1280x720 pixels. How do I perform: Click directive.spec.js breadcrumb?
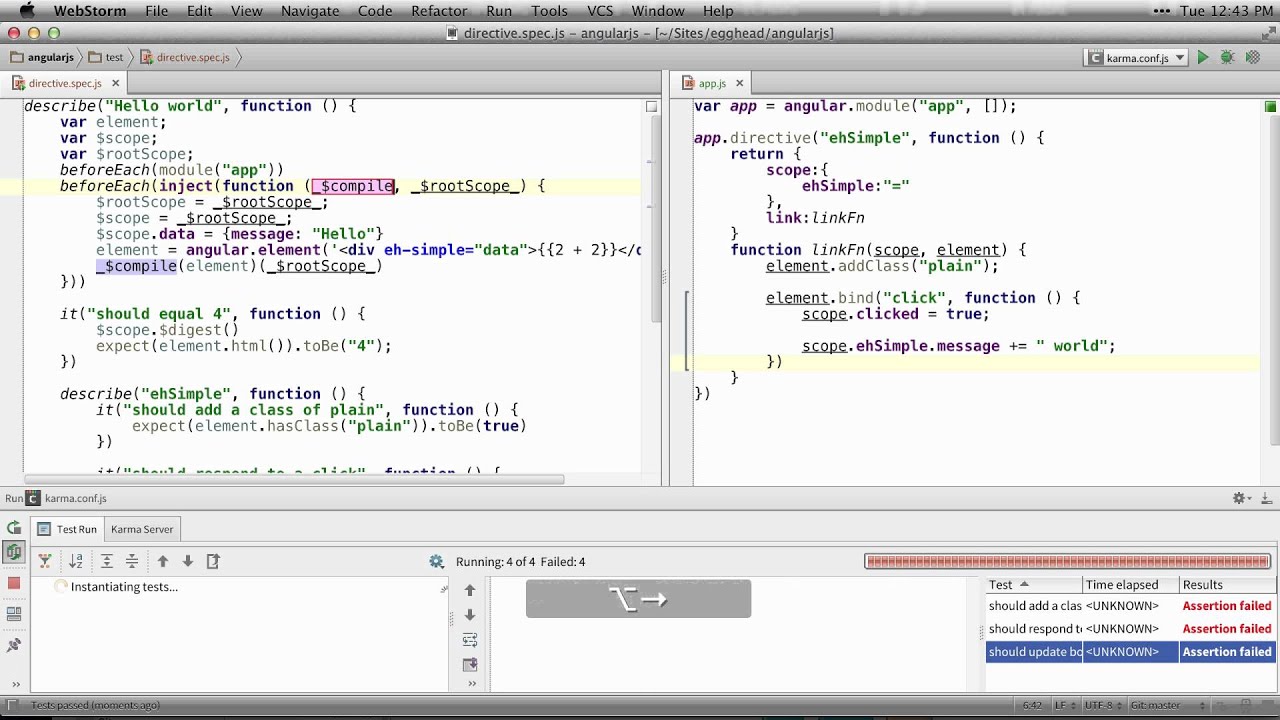click(x=185, y=58)
